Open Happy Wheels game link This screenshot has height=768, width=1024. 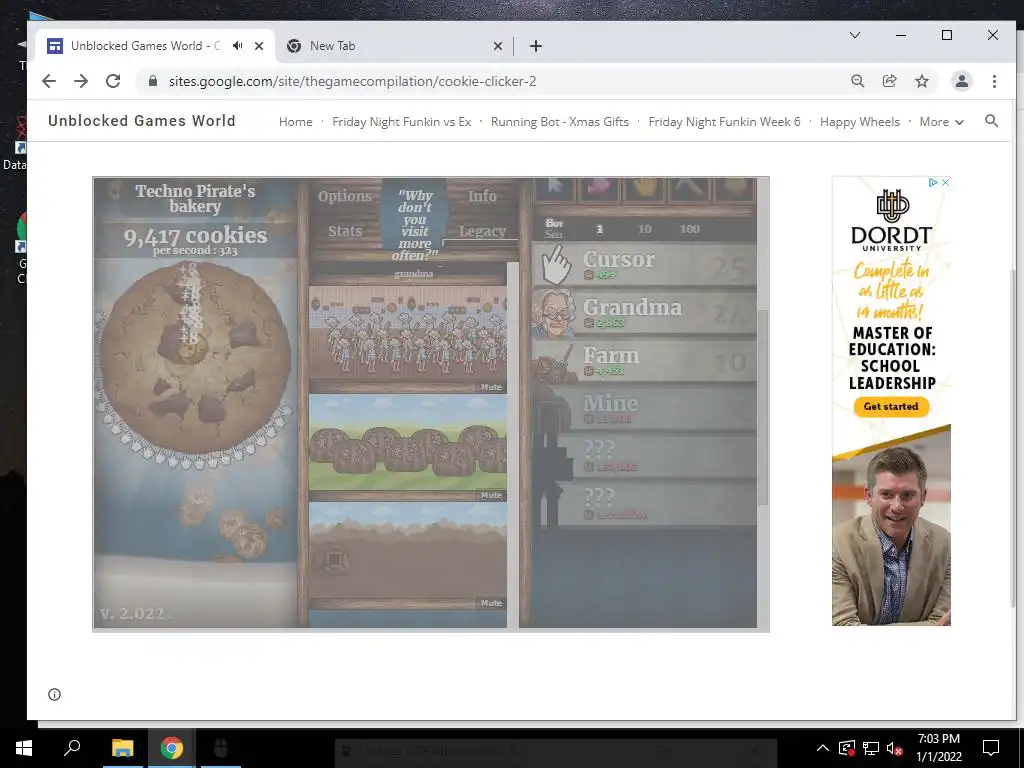(859, 121)
